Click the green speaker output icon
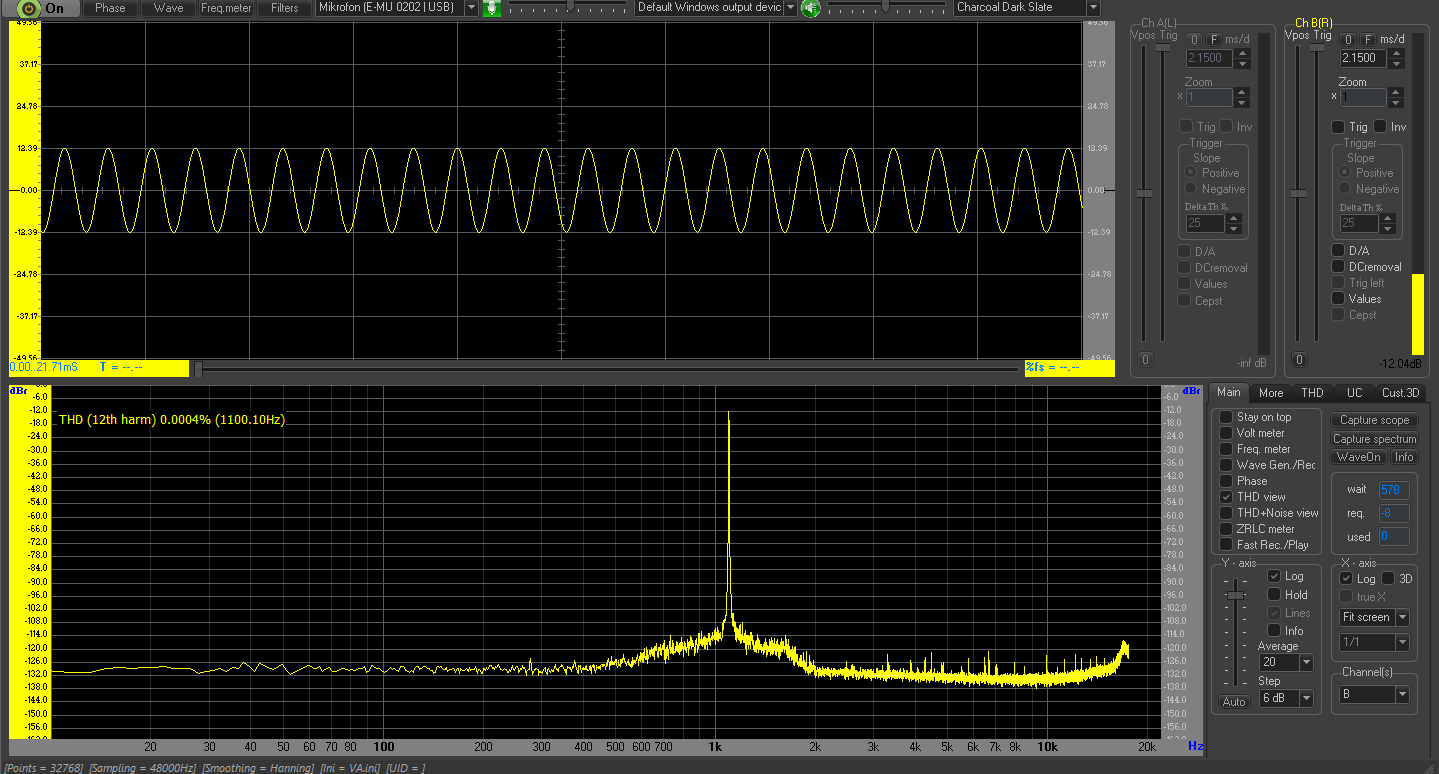Screen dimensions: 1439x774 click(810, 8)
